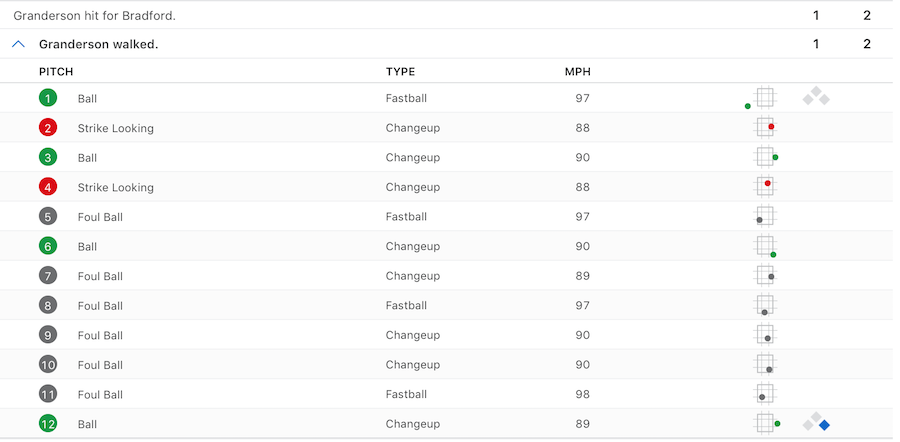900x442 pixels.
Task: Click the TYPE column header
Action: click(x=400, y=72)
